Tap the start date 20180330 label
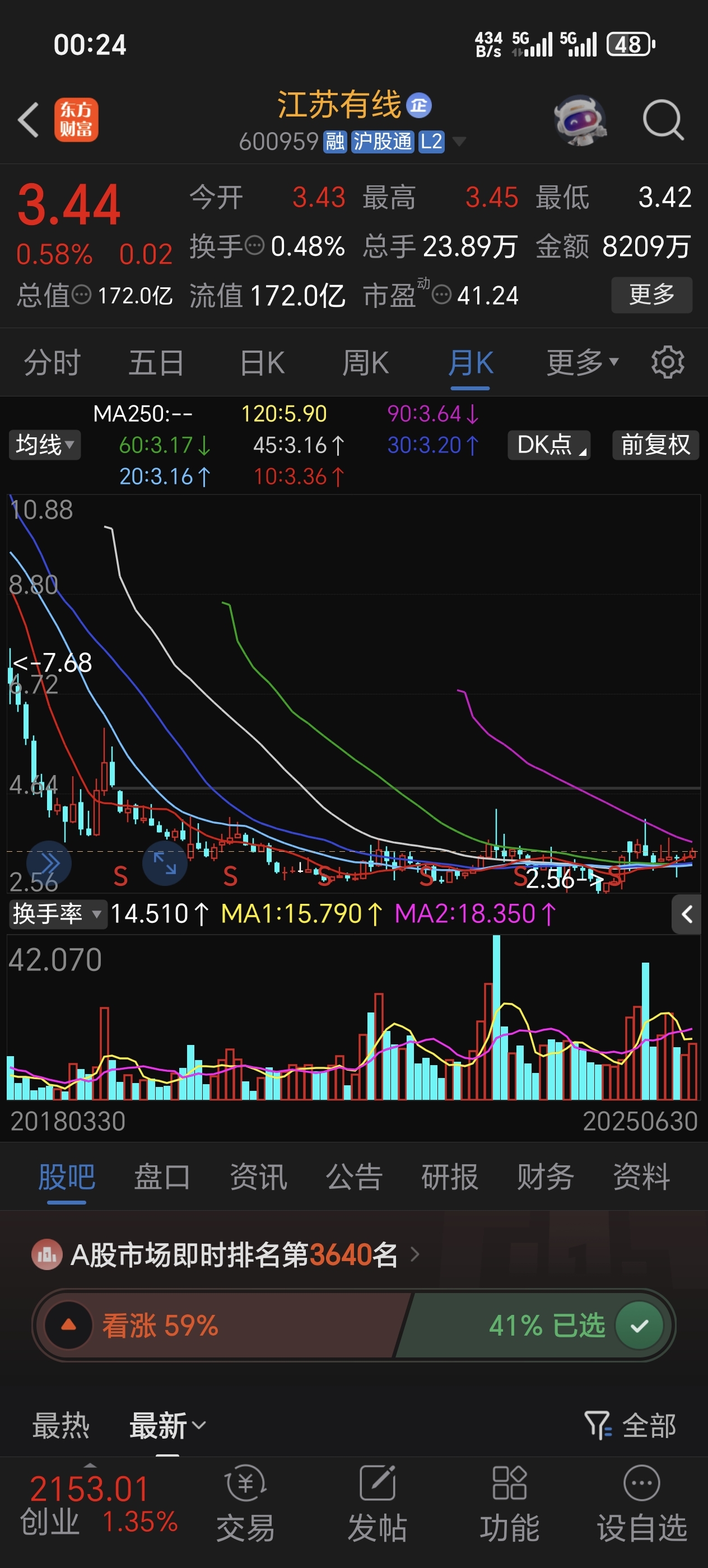 pyautogui.click(x=68, y=1121)
